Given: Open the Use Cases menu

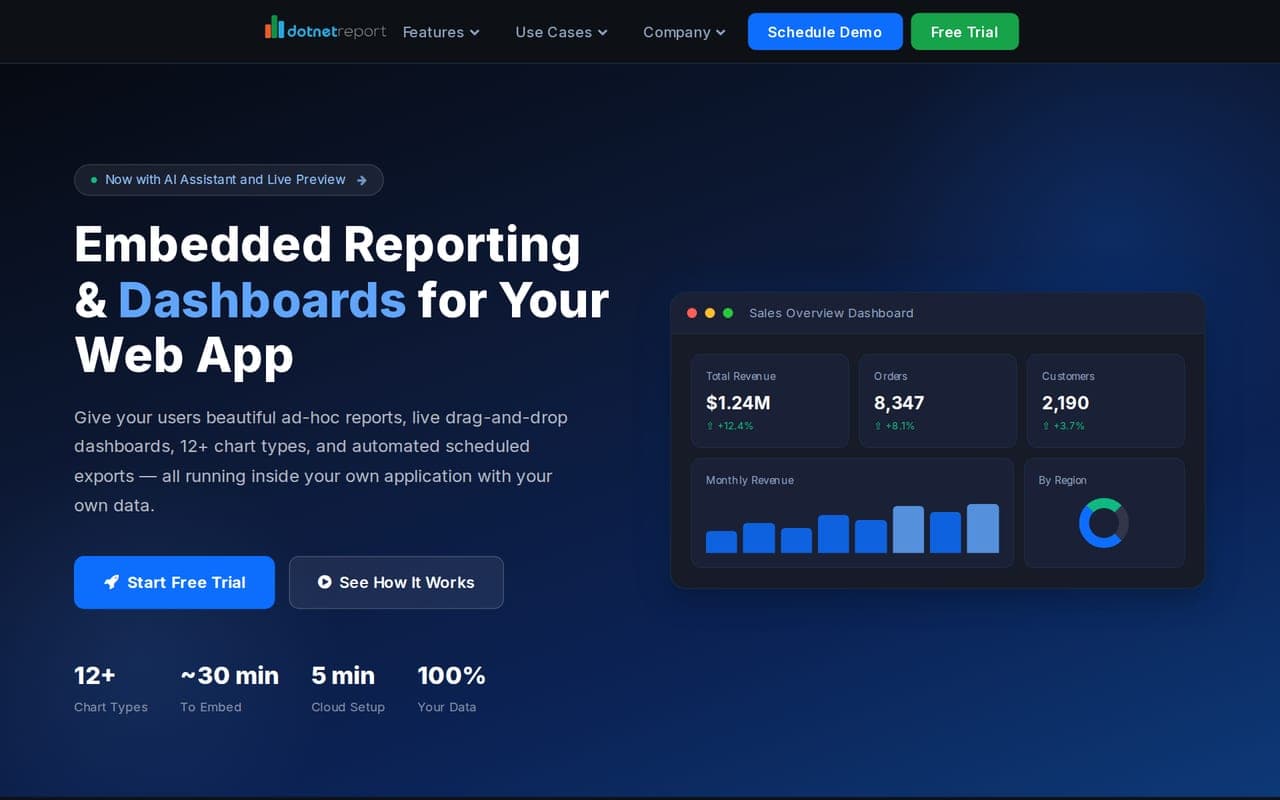Looking at the screenshot, I should 561,32.
